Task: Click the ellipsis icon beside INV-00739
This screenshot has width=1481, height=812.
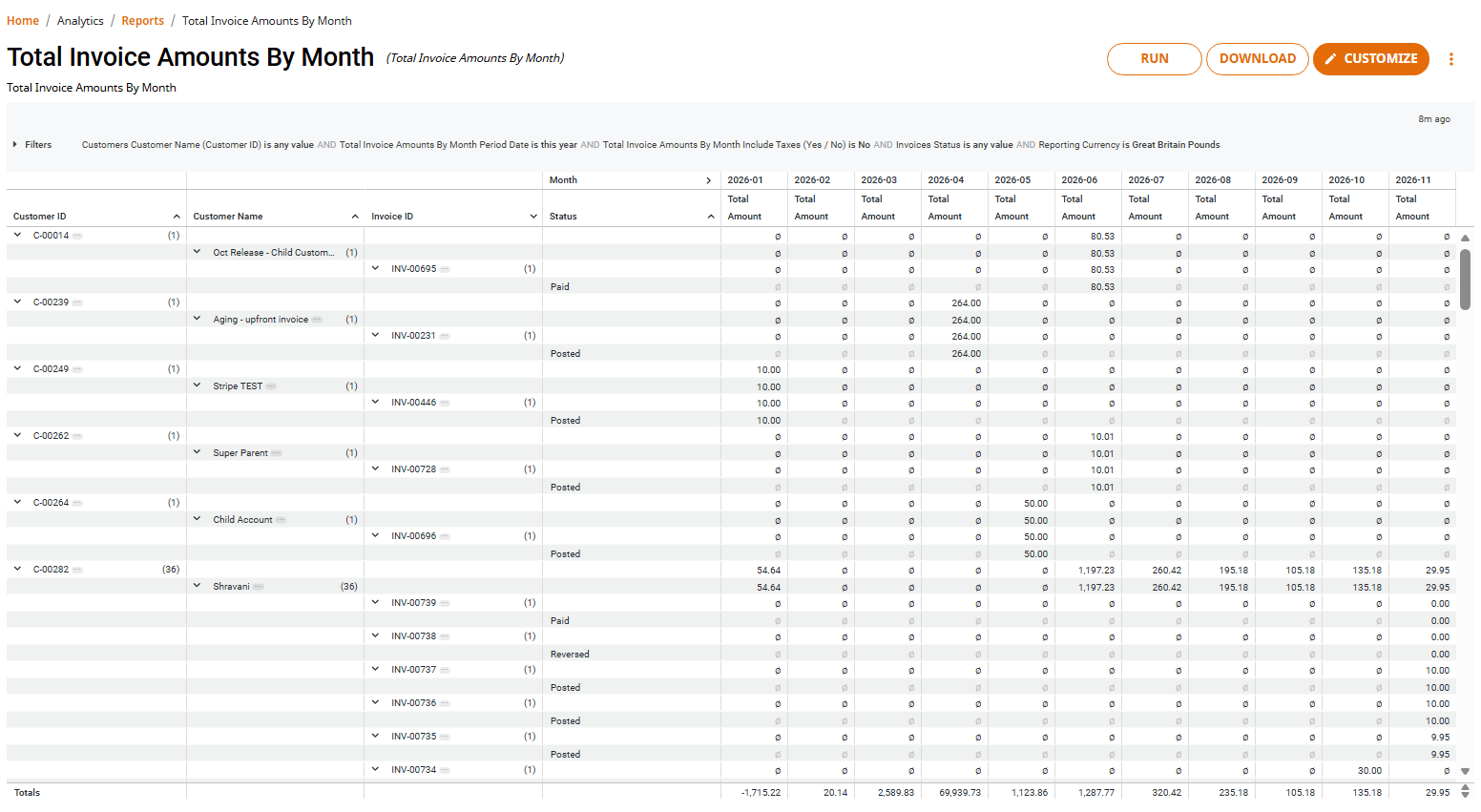Action: click(x=445, y=603)
